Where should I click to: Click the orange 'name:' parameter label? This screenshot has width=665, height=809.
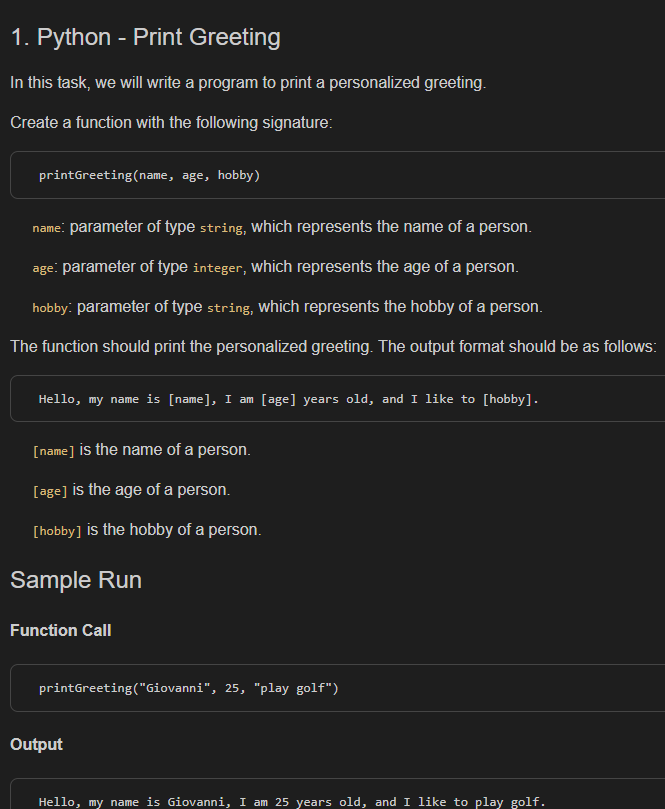pos(47,228)
